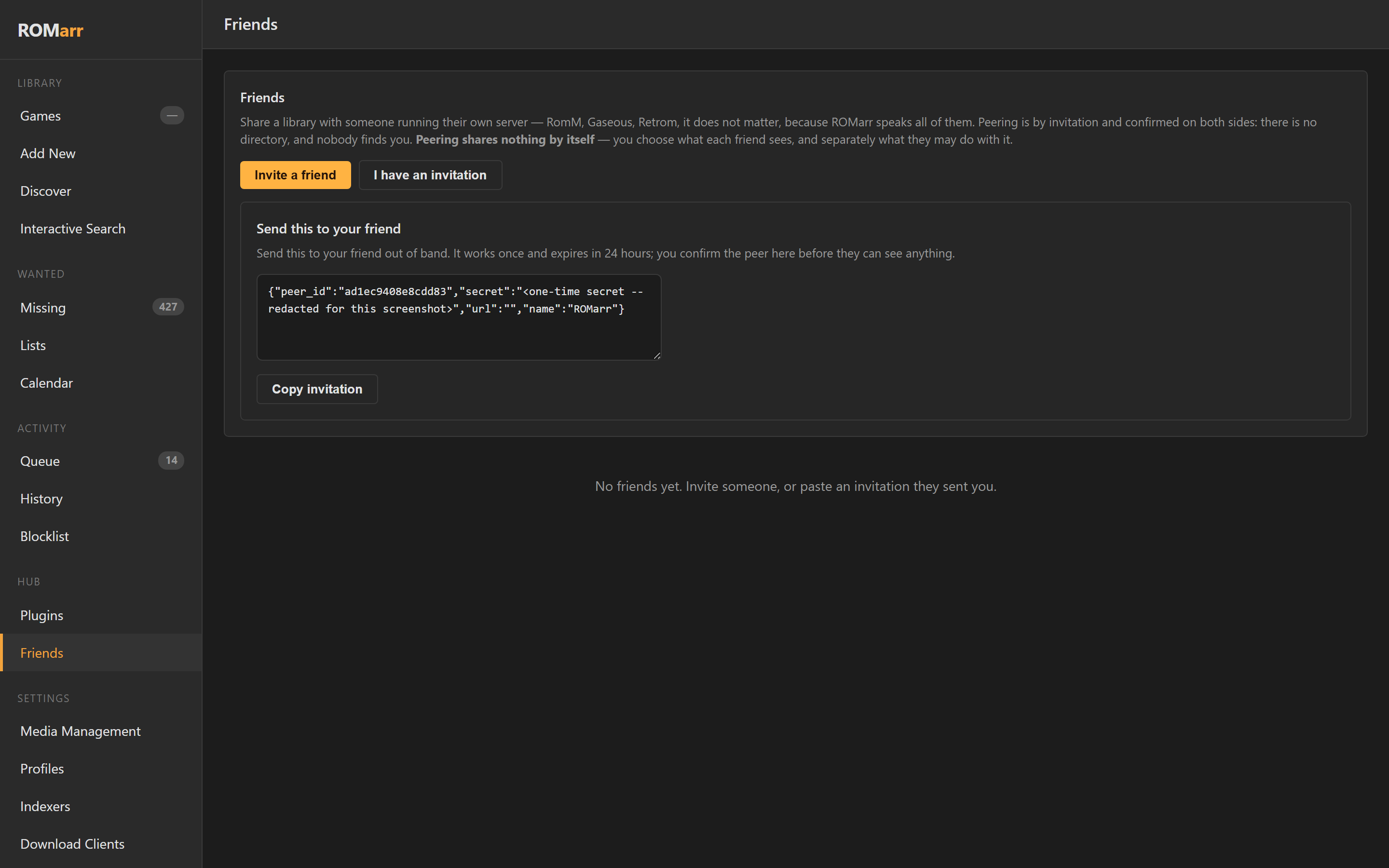Image resolution: width=1389 pixels, height=868 pixels.
Task: Open Media Management settings
Action: pyautogui.click(x=101, y=731)
